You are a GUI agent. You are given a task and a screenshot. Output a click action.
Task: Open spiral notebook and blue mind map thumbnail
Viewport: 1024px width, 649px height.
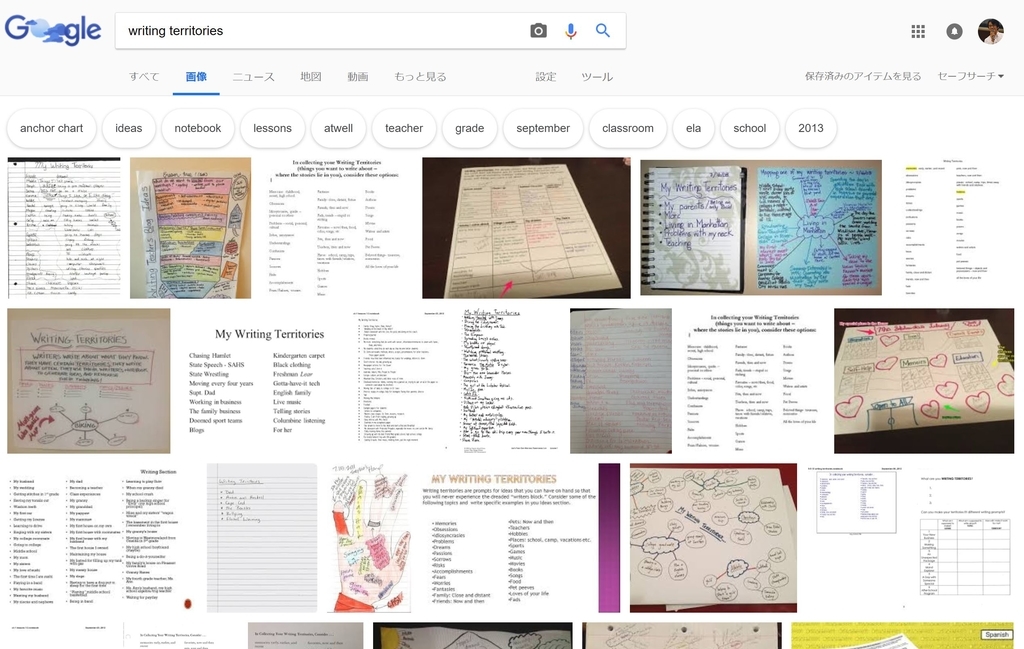coord(761,228)
